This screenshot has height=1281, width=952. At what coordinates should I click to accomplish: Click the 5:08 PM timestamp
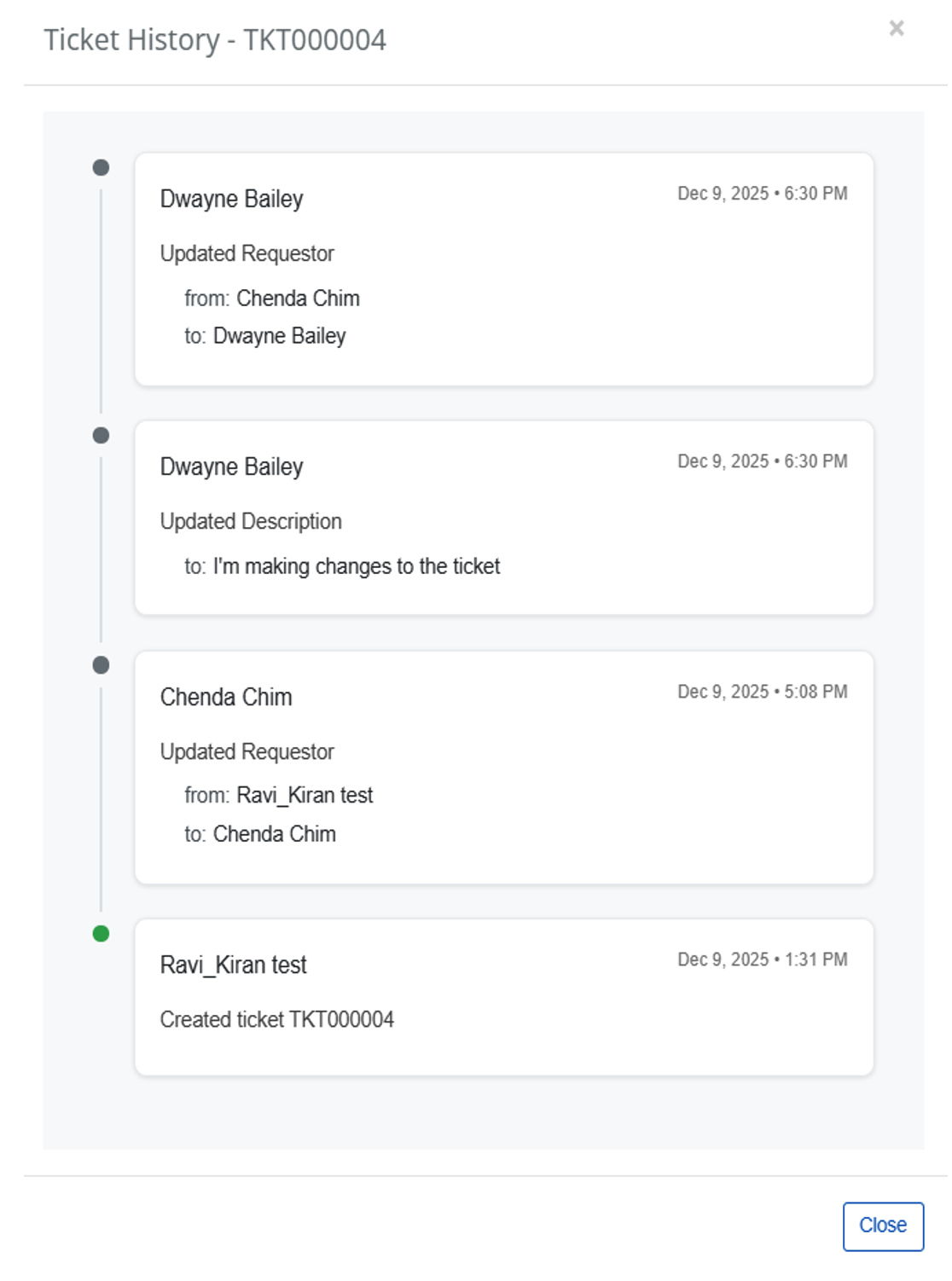click(x=762, y=692)
